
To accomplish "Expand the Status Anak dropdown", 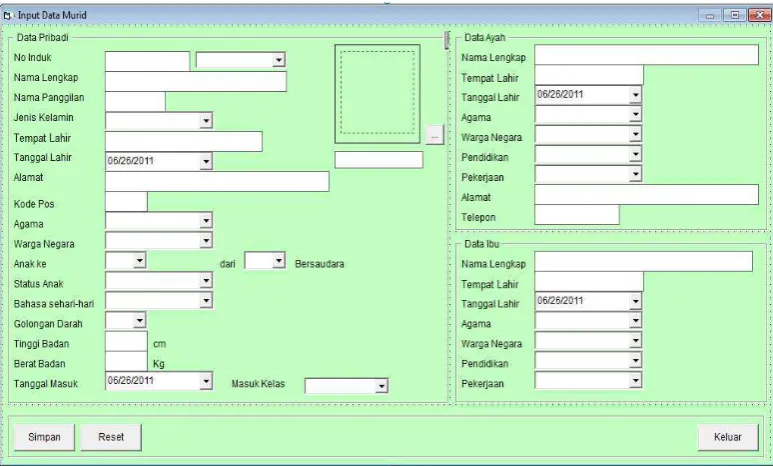I will tap(206, 281).
